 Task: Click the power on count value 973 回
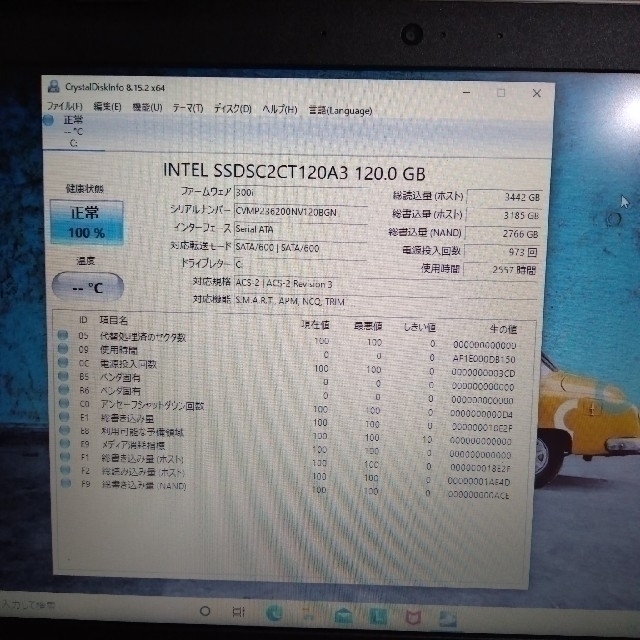click(502, 252)
